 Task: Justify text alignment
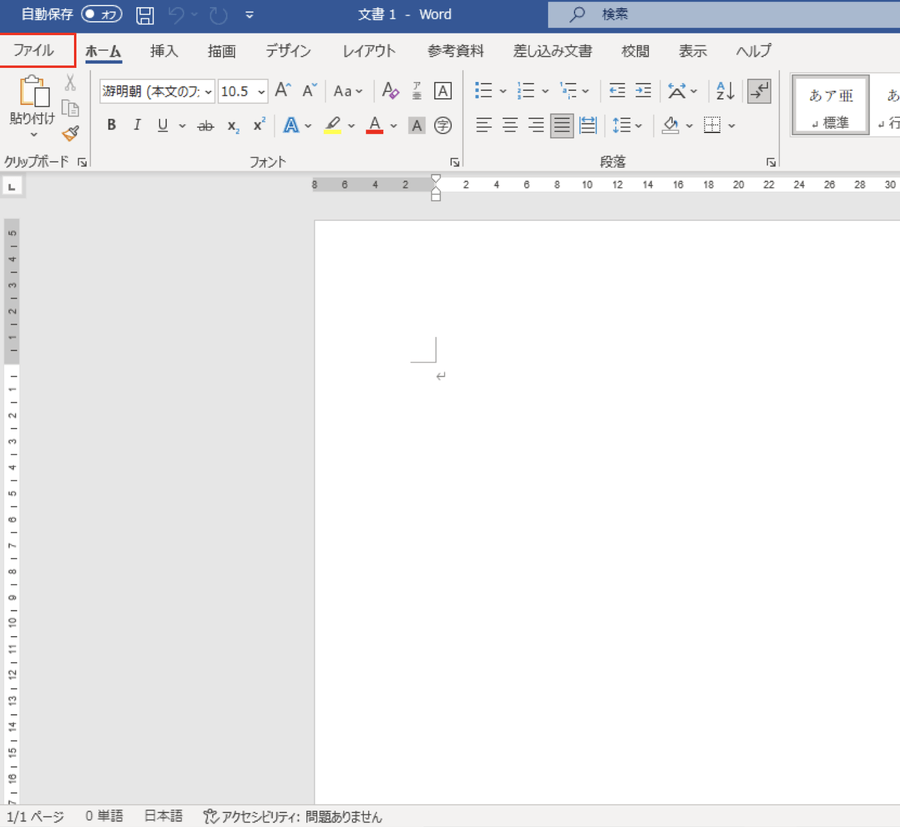(562, 125)
